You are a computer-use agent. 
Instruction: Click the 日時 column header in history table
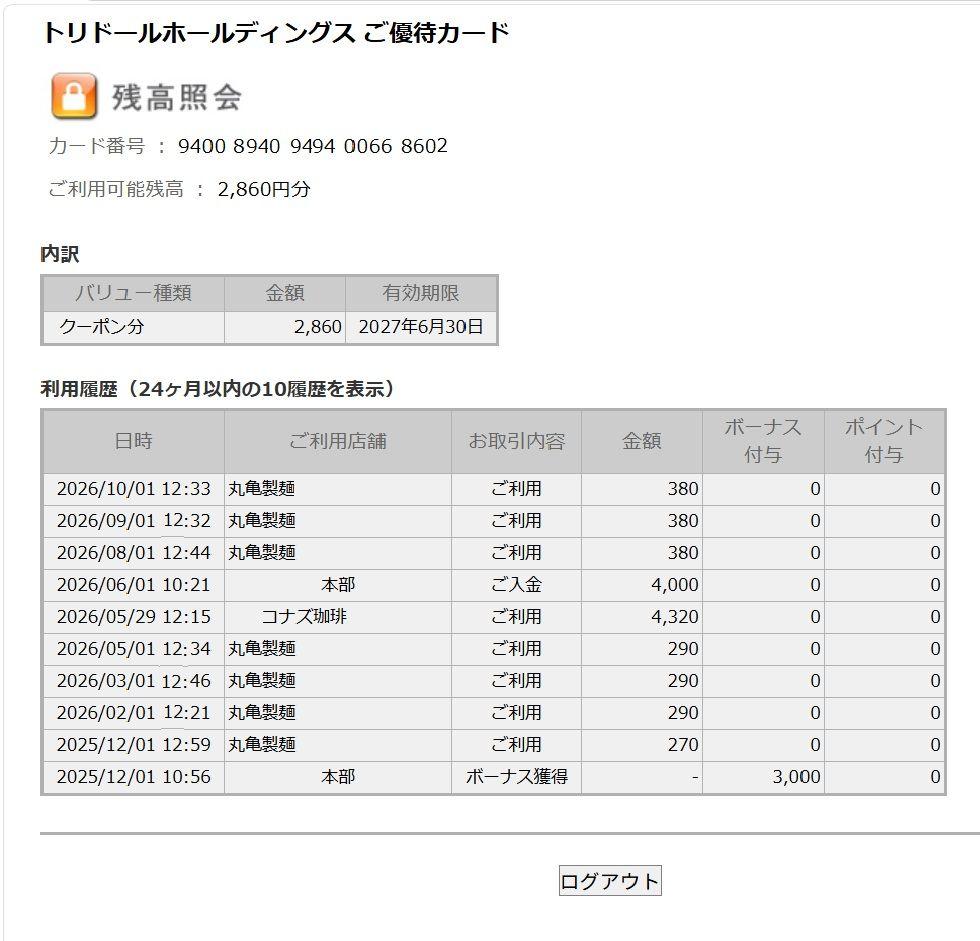[x=134, y=441]
